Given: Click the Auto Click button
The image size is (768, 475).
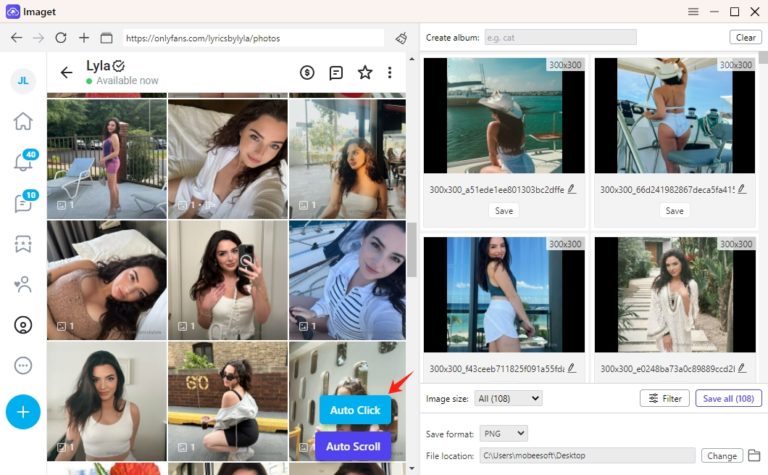Looking at the screenshot, I should pyautogui.click(x=355, y=410).
